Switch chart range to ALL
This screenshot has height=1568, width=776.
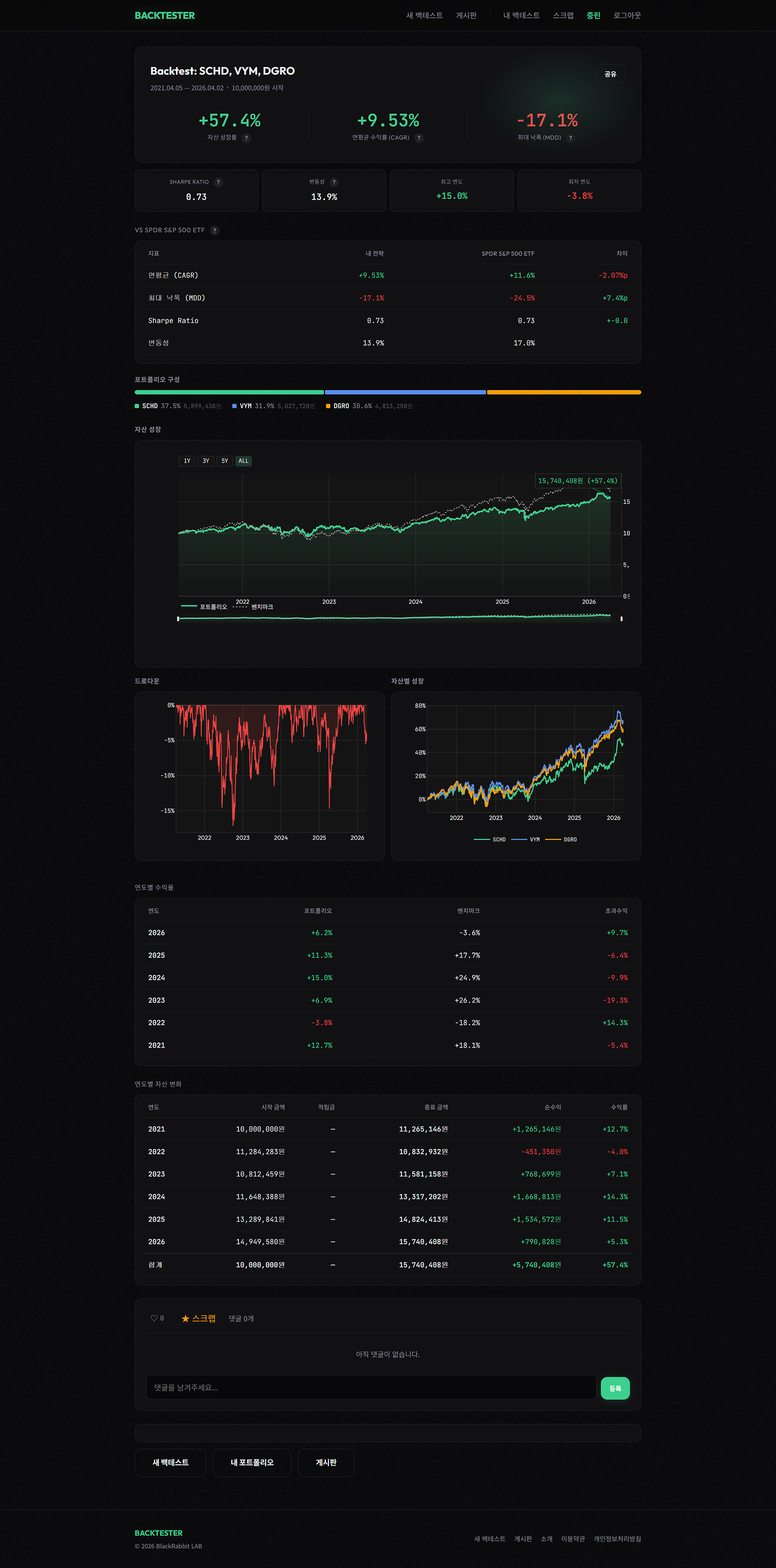pyautogui.click(x=243, y=461)
